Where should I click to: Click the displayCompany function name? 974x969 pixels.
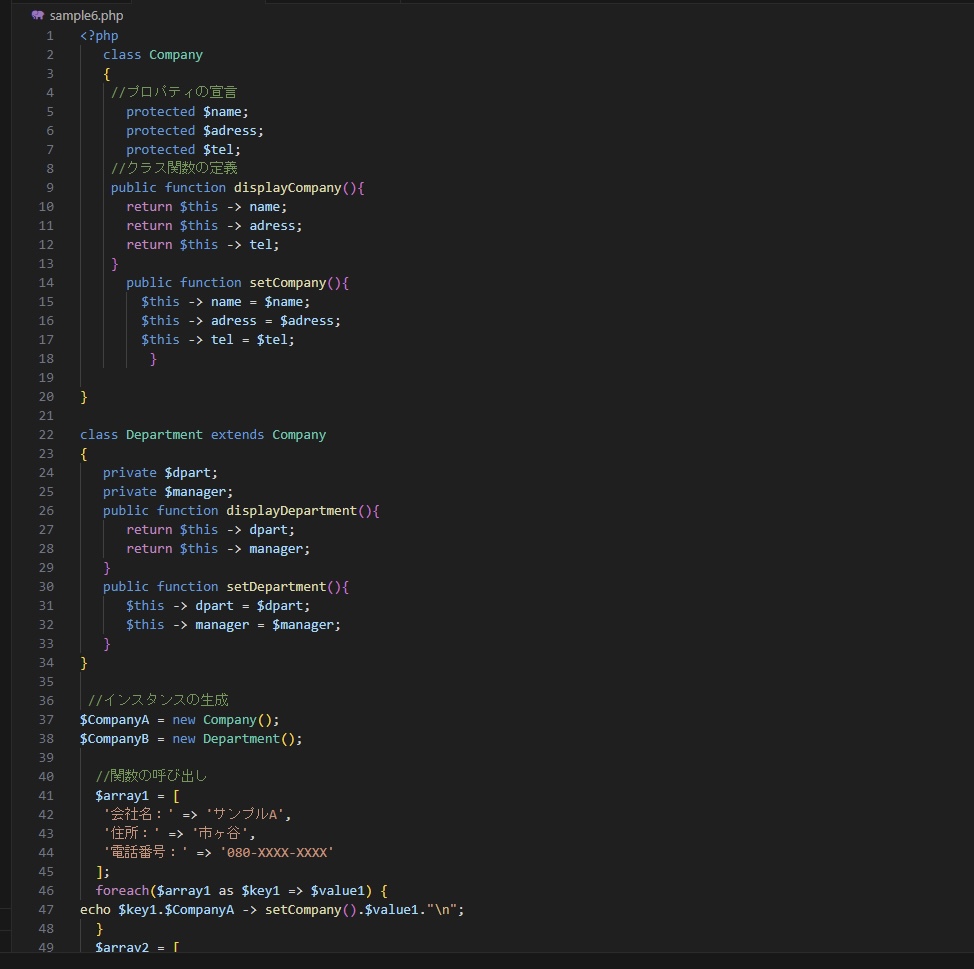(x=287, y=188)
